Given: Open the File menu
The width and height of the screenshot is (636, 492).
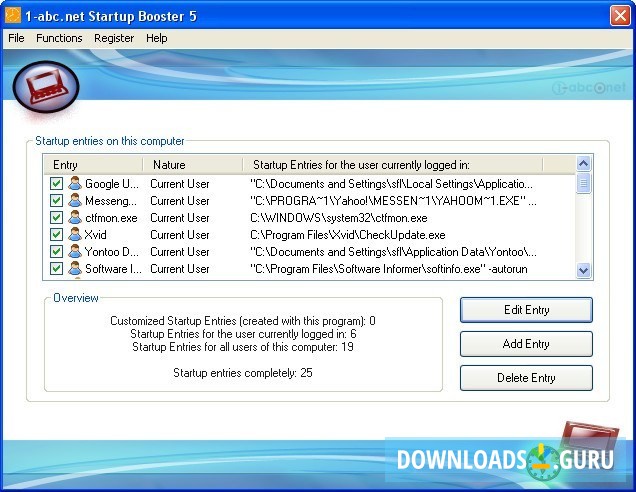Looking at the screenshot, I should click(x=16, y=38).
